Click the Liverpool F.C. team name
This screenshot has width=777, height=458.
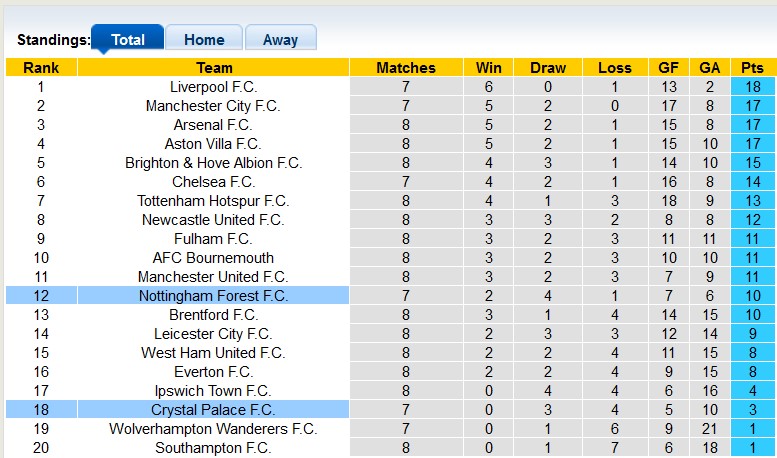coord(213,87)
